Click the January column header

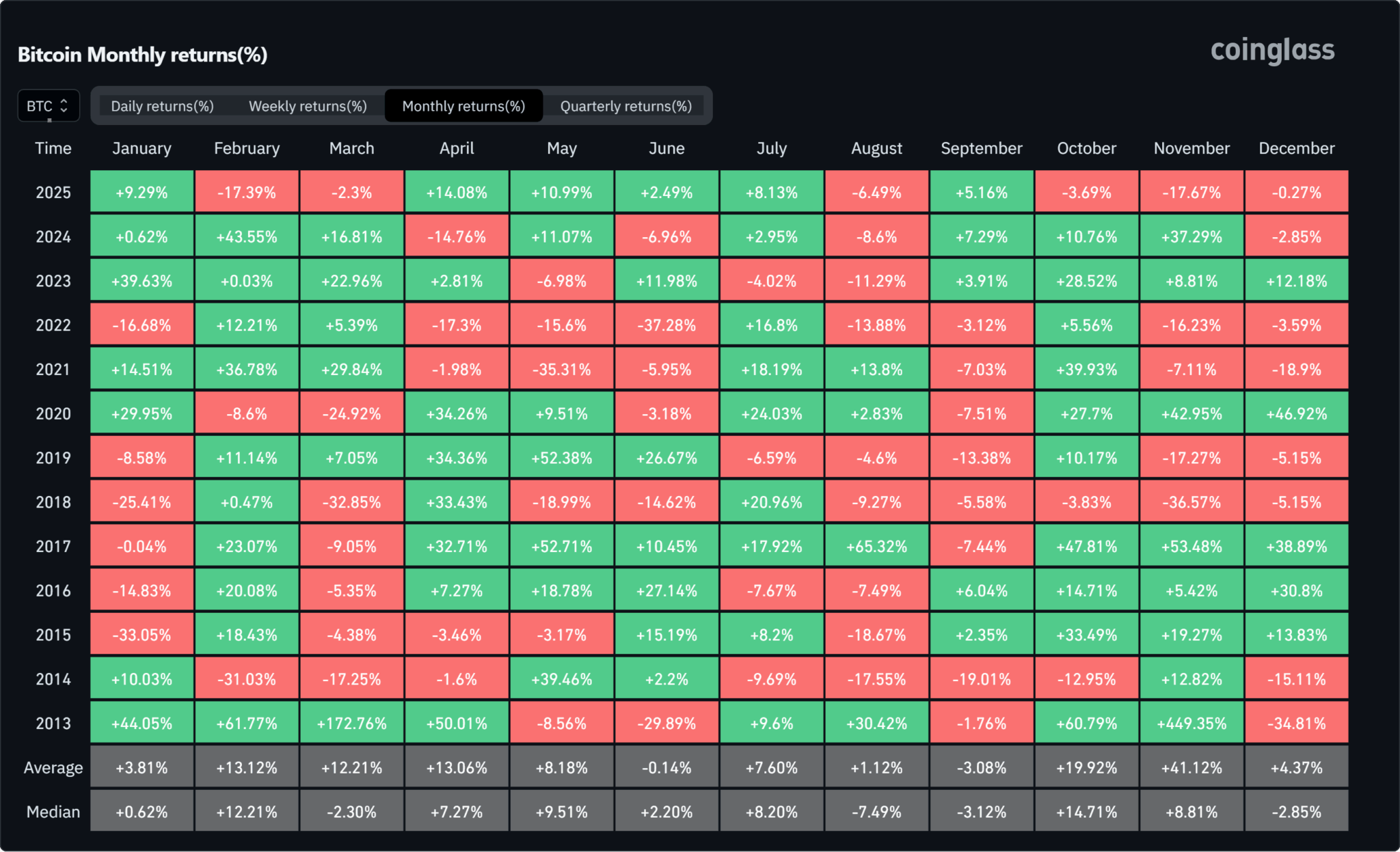pyautogui.click(x=142, y=148)
